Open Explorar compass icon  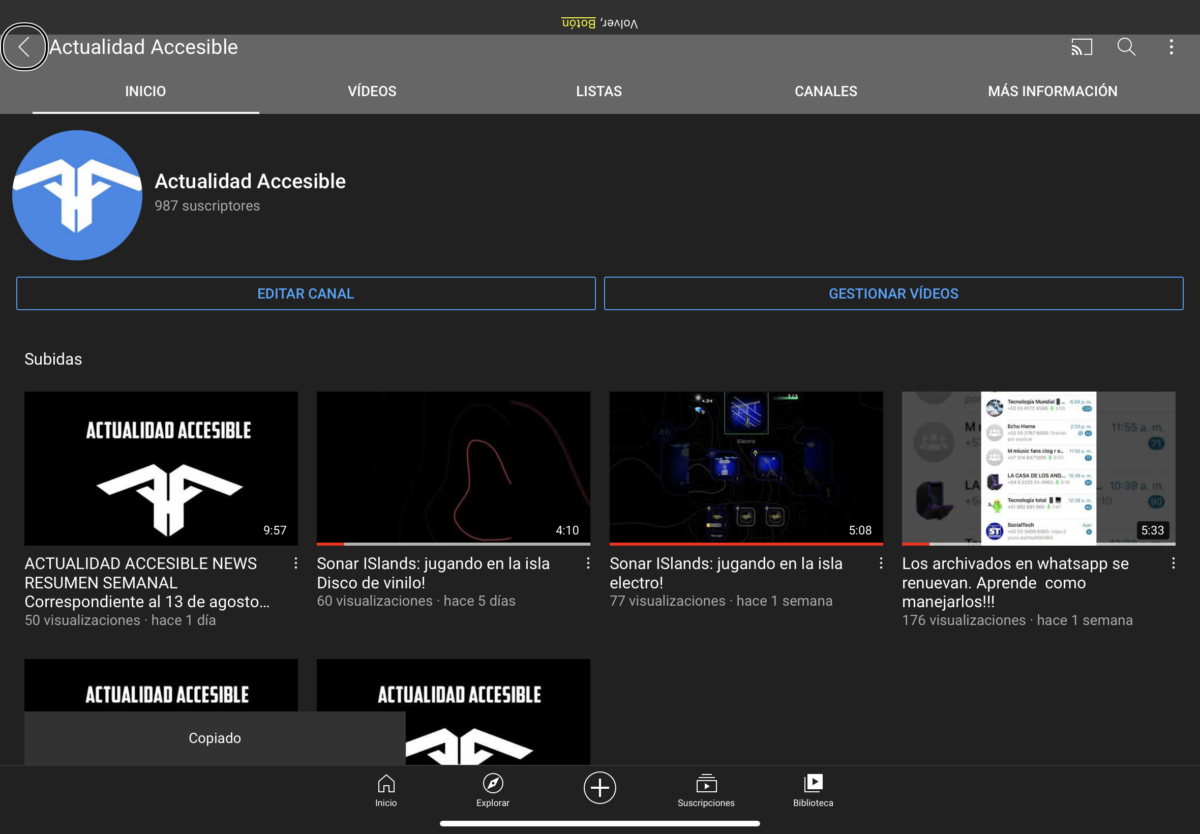click(x=493, y=790)
